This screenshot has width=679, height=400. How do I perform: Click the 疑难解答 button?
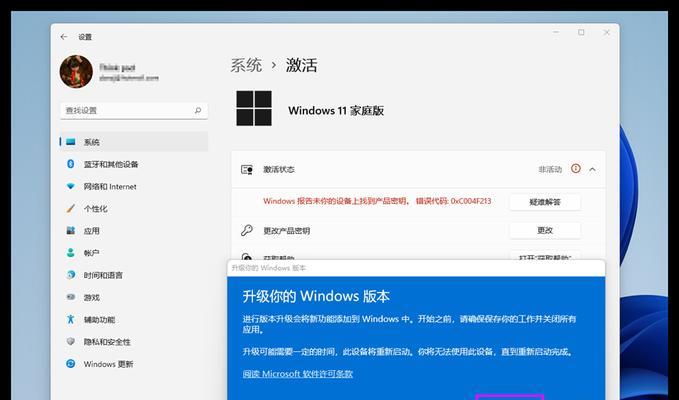coord(545,202)
